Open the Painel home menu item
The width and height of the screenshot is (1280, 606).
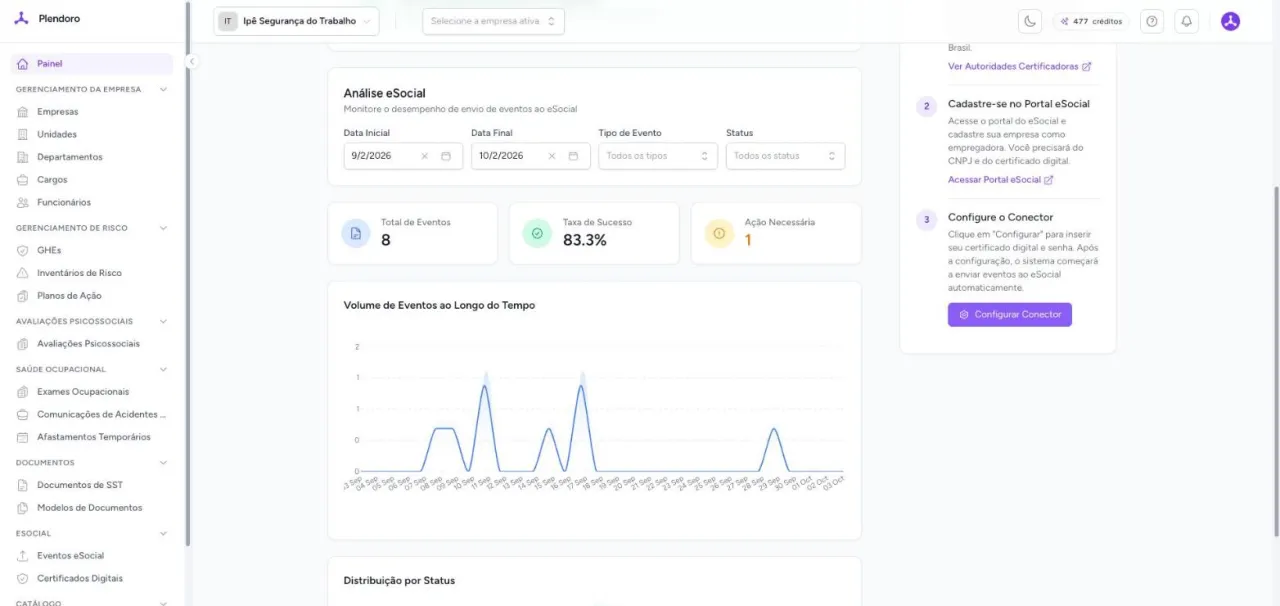(92, 64)
